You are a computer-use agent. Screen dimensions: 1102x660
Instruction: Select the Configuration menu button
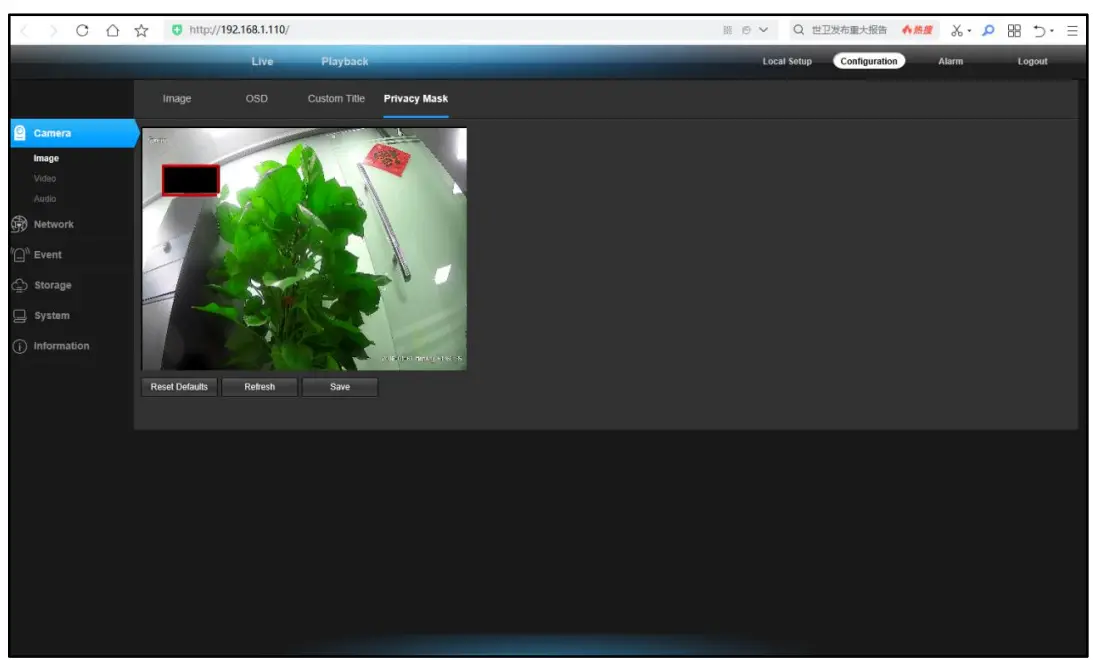(869, 61)
